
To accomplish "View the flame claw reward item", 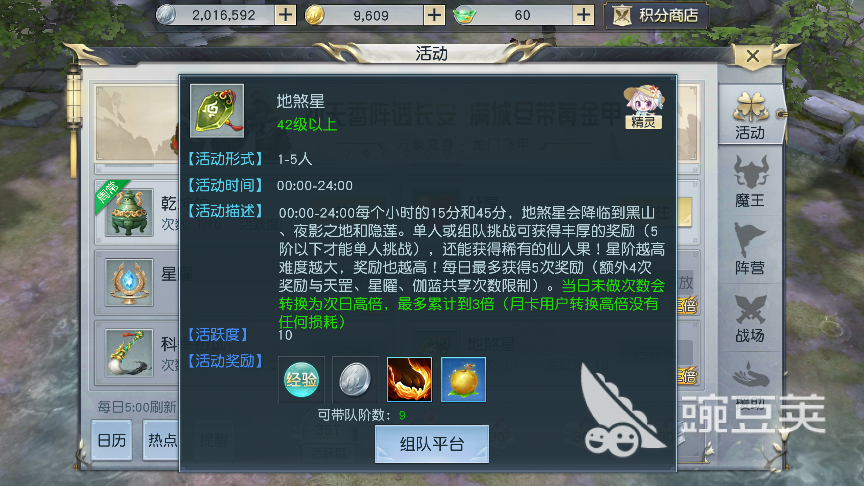I will click(x=409, y=379).
